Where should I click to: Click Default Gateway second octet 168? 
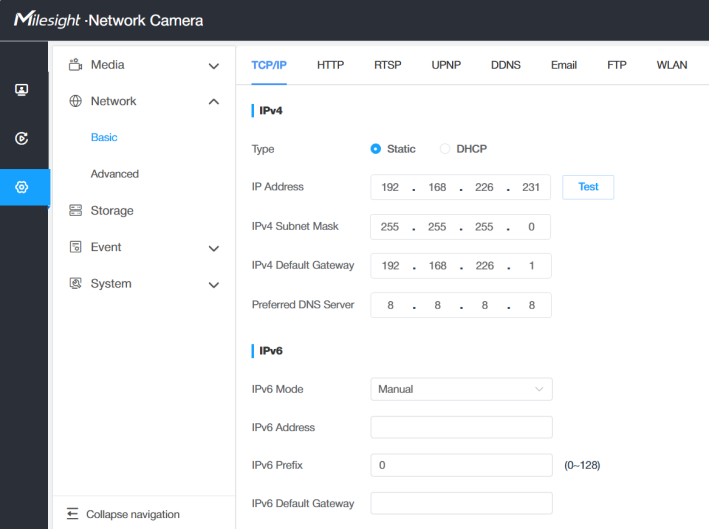[437, 265]
